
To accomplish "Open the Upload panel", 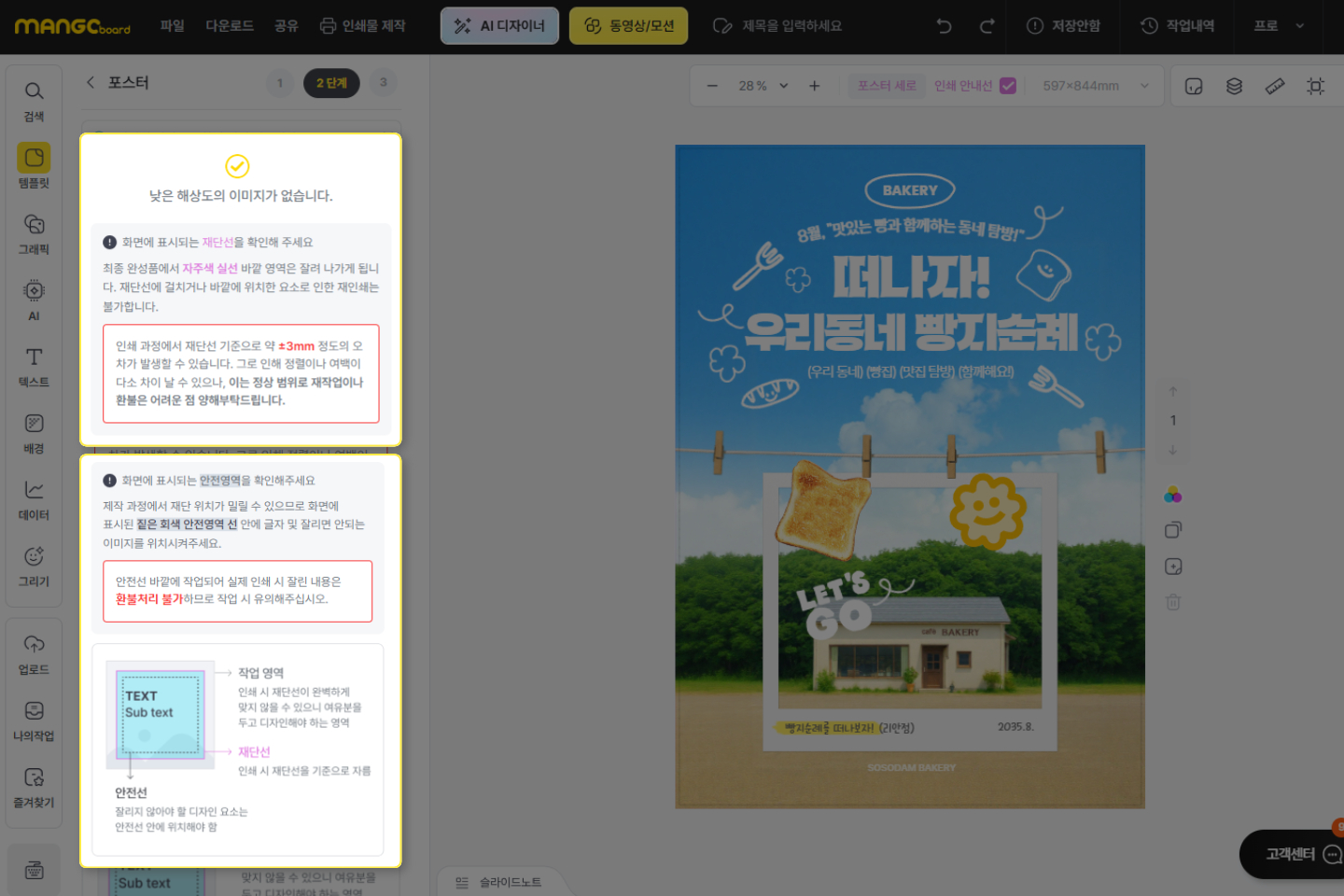I will click(x=34, y=654).
